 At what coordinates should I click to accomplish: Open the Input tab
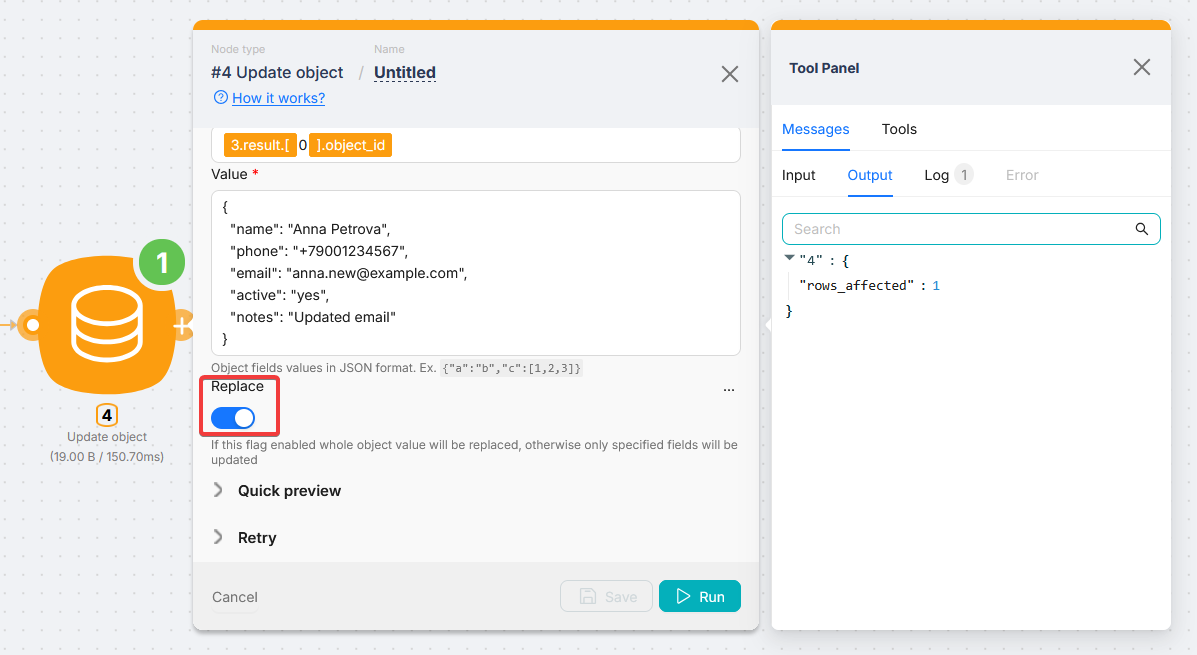(798, 175)
